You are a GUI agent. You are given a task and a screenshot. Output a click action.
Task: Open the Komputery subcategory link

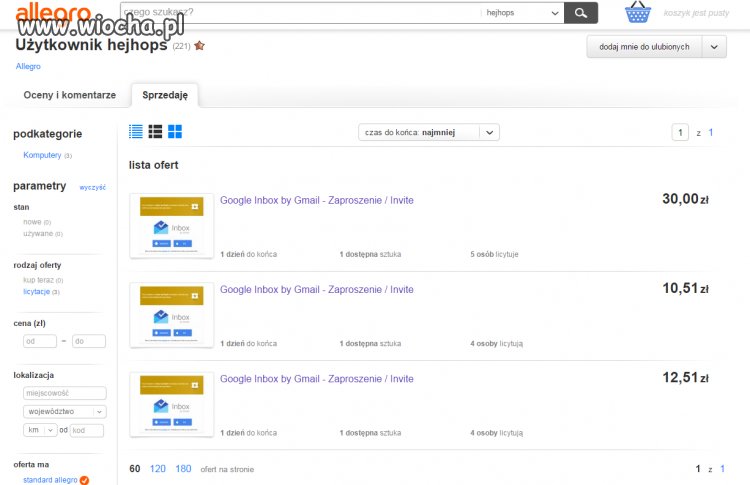(x=42, y=155)
